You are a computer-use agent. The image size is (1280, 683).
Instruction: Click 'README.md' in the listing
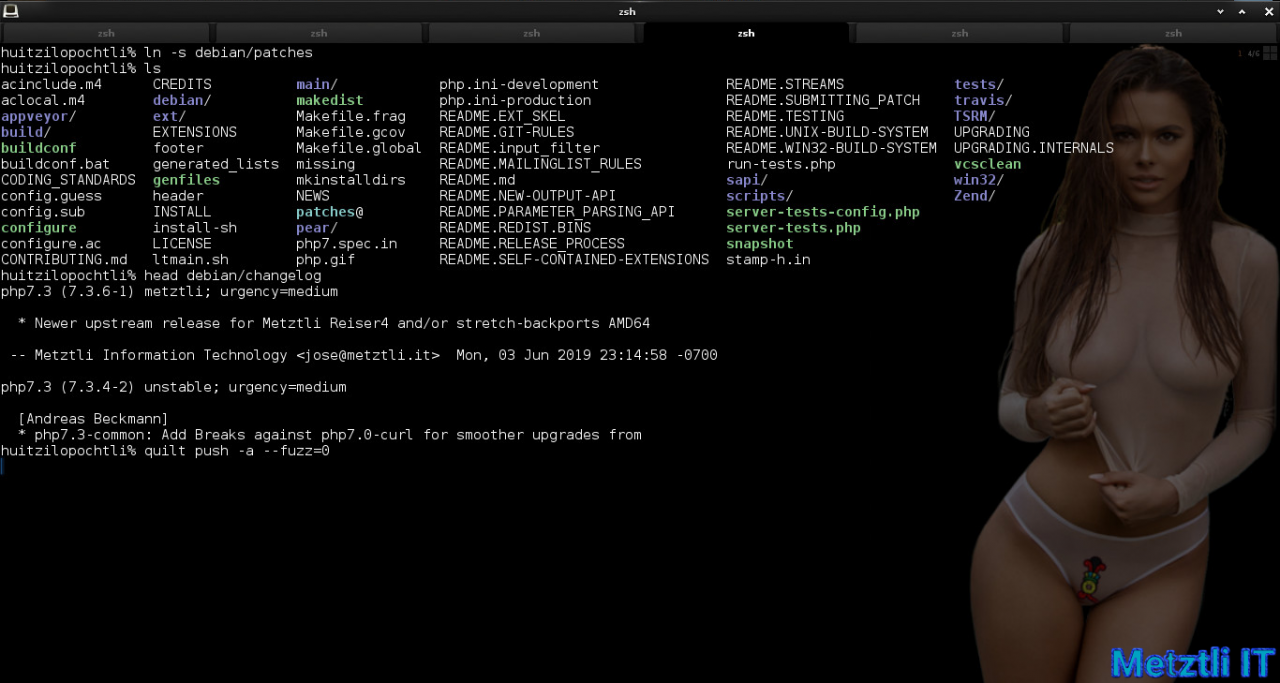(477, 180)
